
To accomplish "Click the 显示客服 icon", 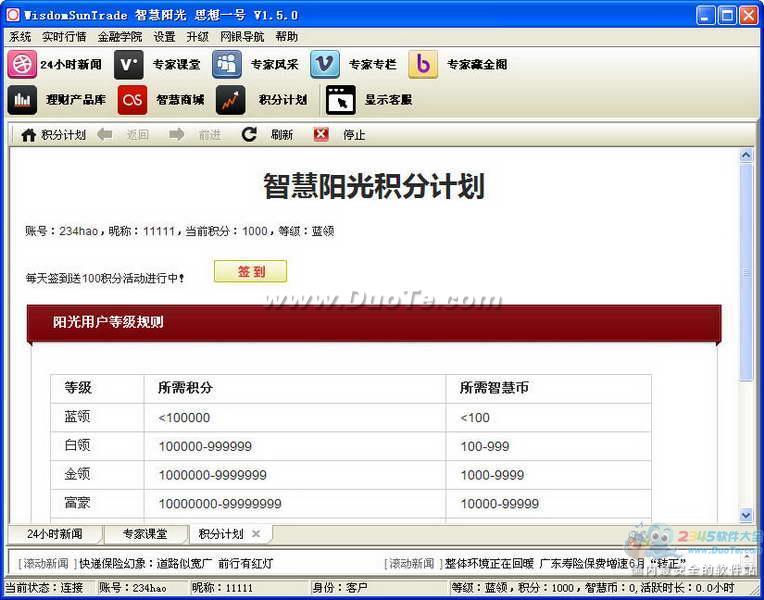I will point(340,100).
